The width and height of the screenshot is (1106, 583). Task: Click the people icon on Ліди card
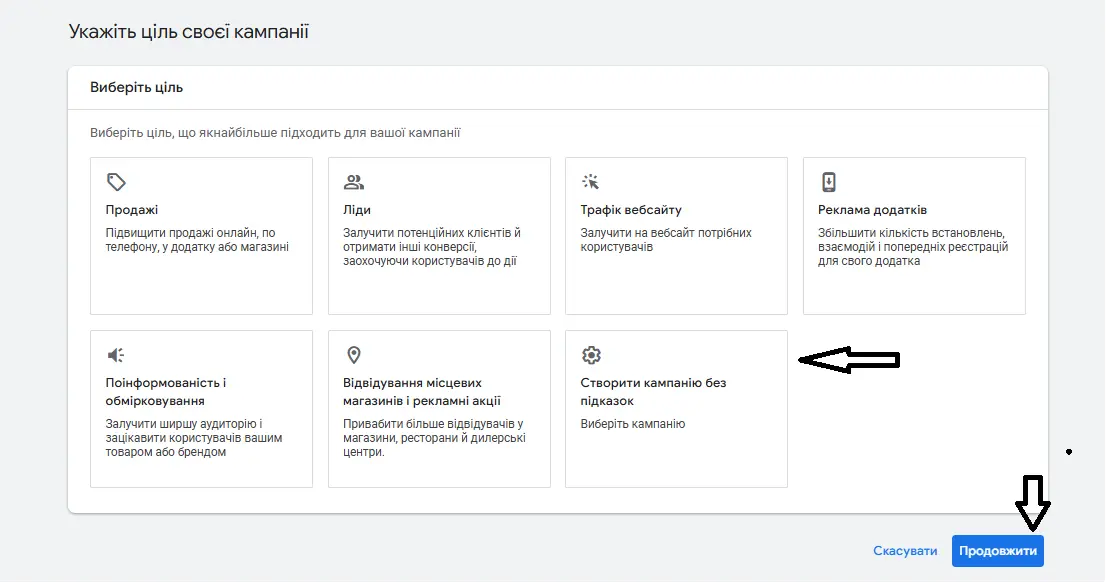click(354, 182)
